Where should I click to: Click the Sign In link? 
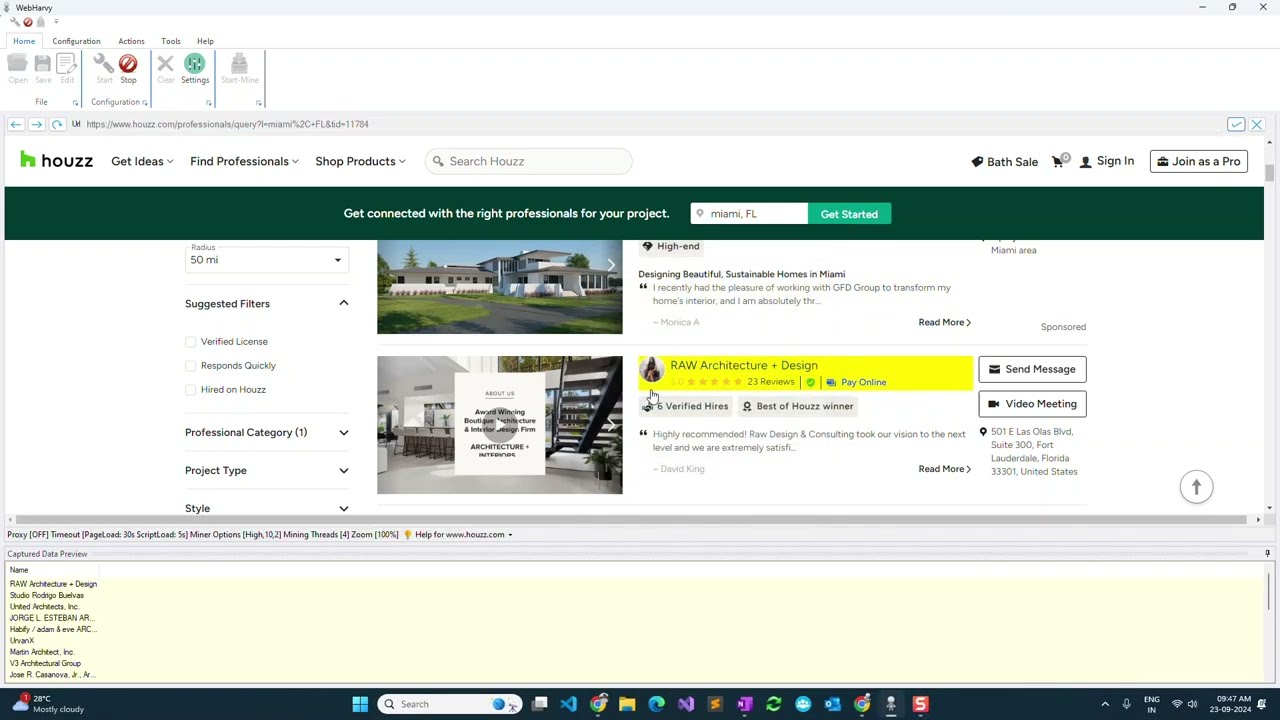[x=1107, y=161]
